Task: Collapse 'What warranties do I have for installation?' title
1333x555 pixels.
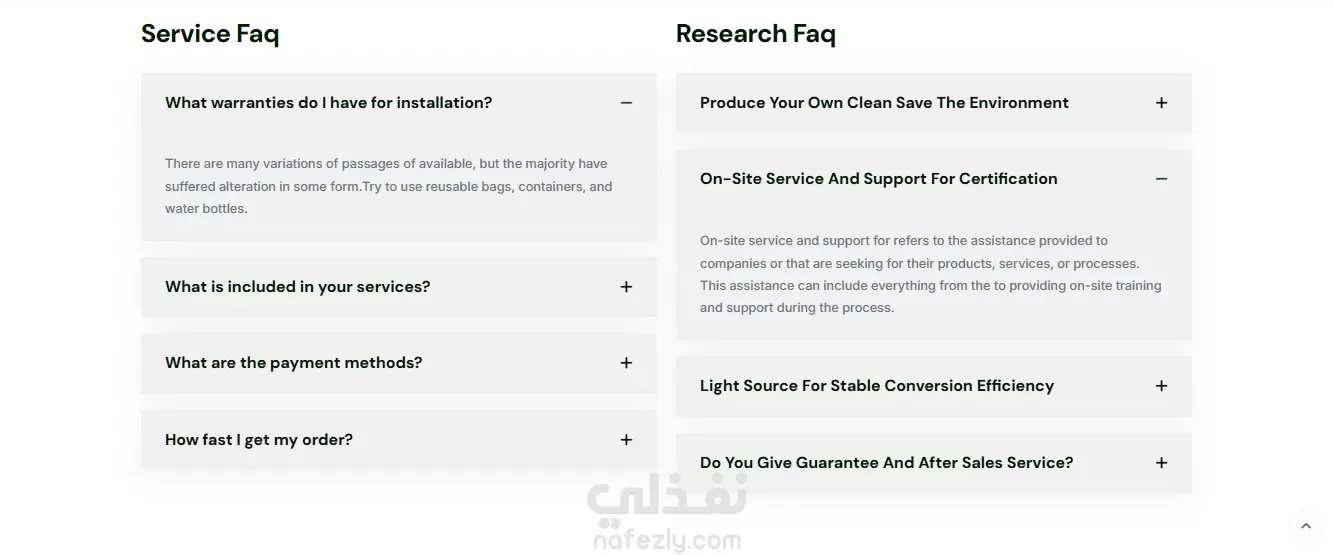Action: pos(328,103)
